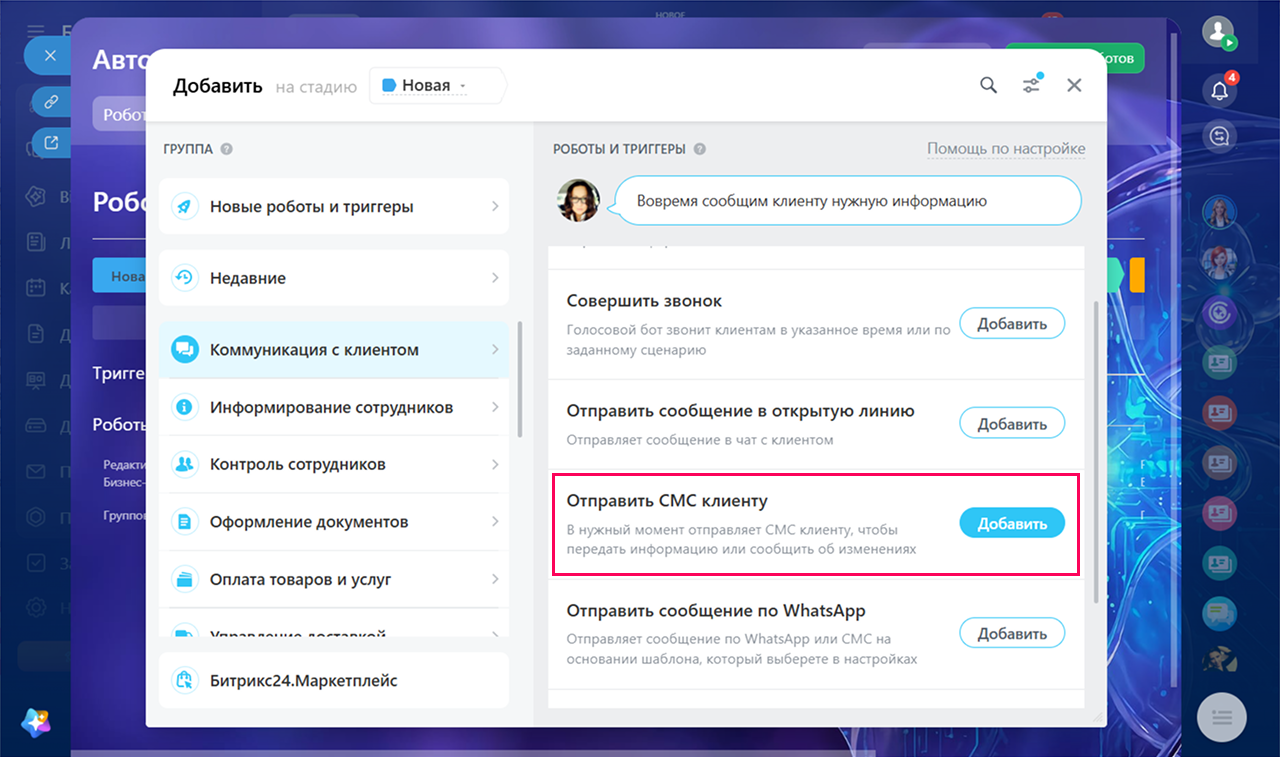1280x757 pixels.
Task: Open the CoPilot star icon bottom left
Action: coord(36,721)
